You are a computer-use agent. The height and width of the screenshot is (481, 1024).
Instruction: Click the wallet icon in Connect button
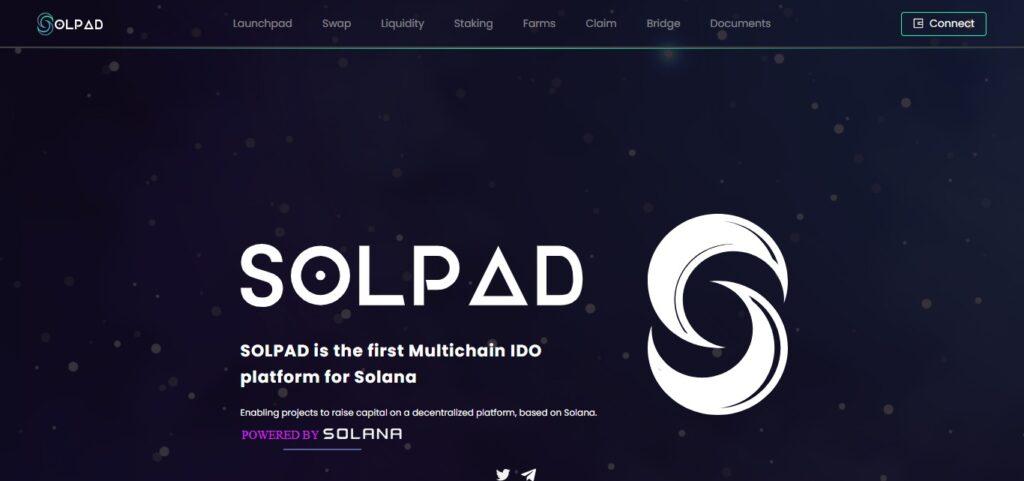(918, 23)
